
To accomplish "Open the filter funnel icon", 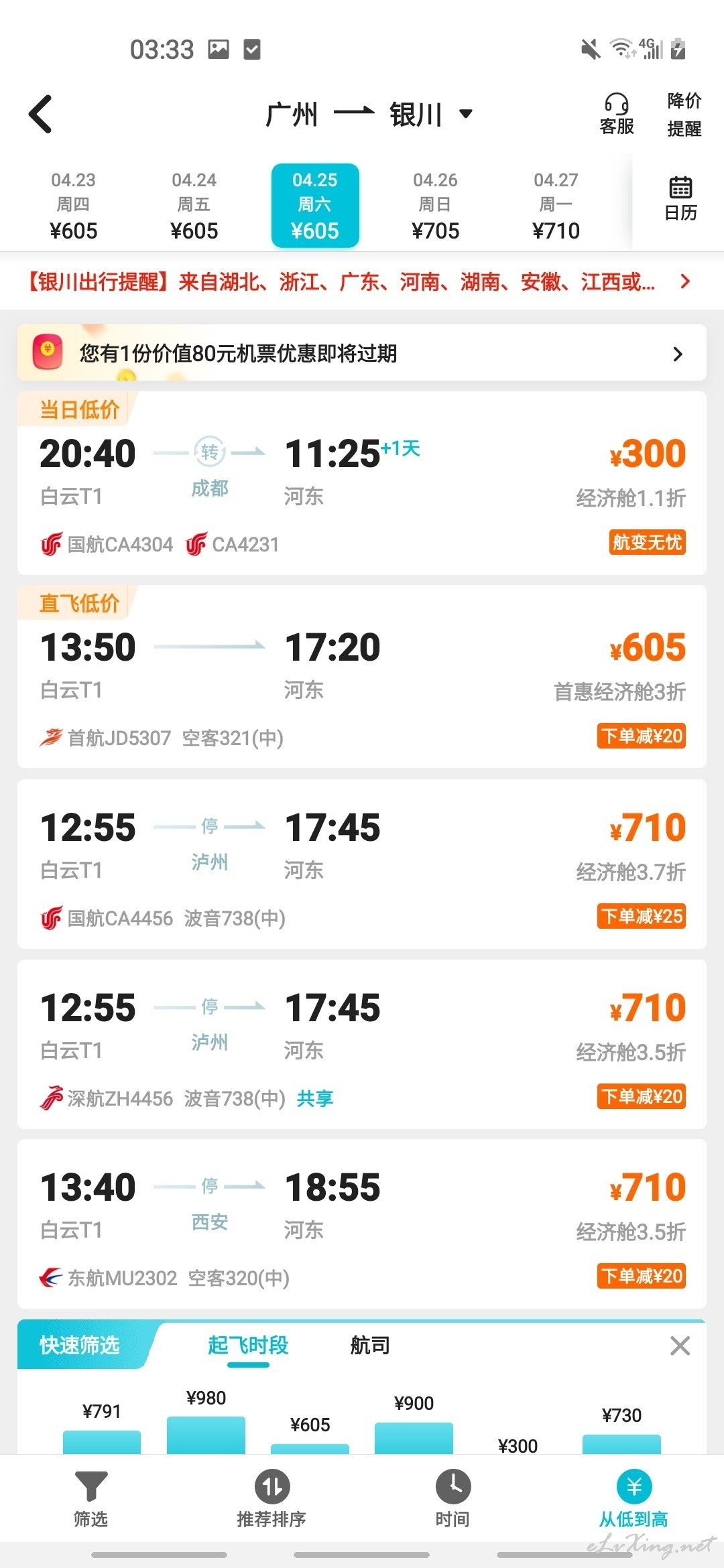I will (90, 1486).
